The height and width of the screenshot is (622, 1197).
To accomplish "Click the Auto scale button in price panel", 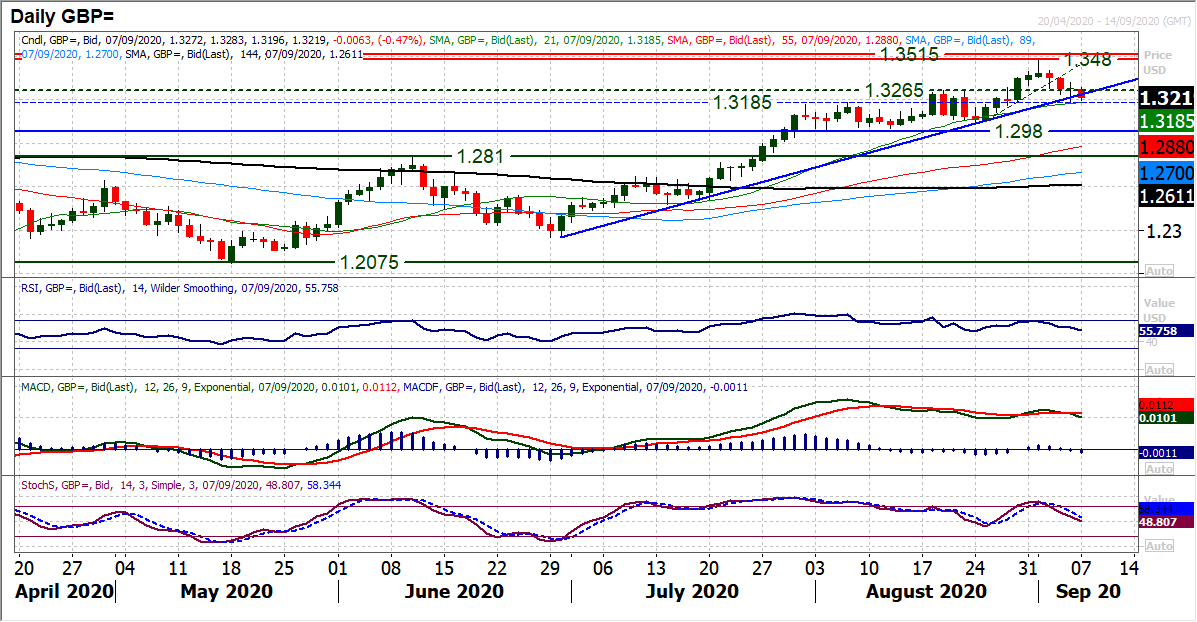I will tap(1158, 271).
